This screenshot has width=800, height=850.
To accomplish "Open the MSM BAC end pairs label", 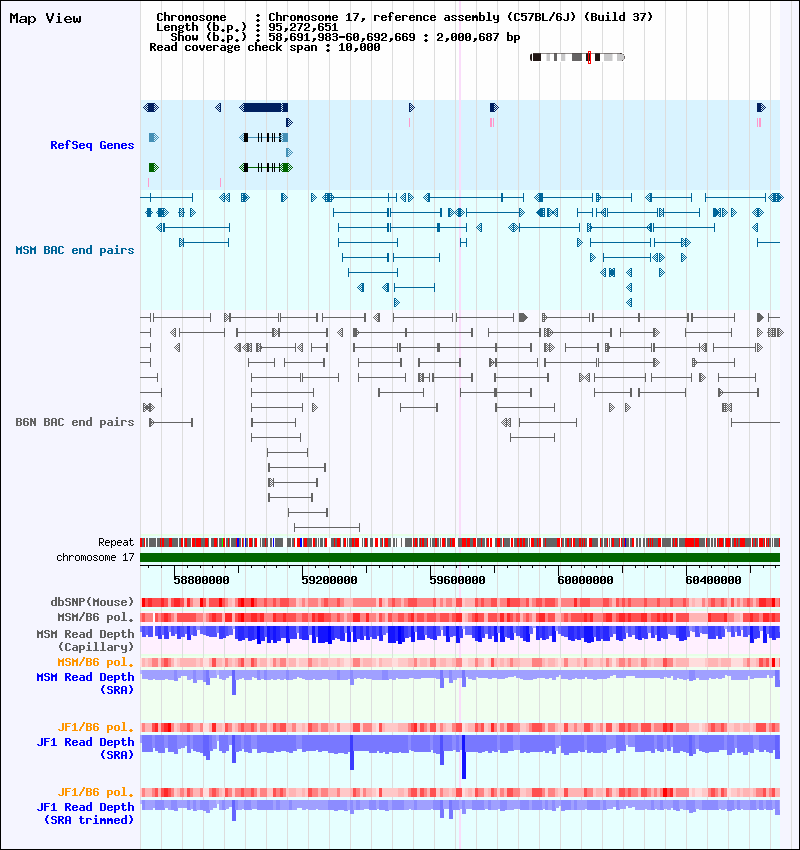I will tap(75, 250).
